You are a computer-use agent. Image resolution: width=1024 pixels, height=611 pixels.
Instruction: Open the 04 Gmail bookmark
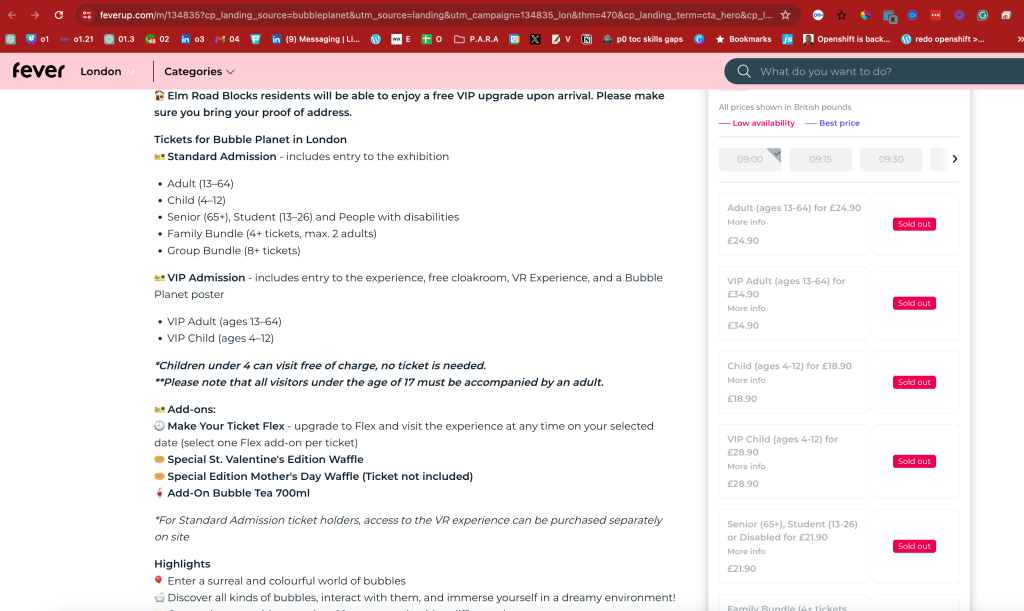pyautogui.click(x=227, y=39)
